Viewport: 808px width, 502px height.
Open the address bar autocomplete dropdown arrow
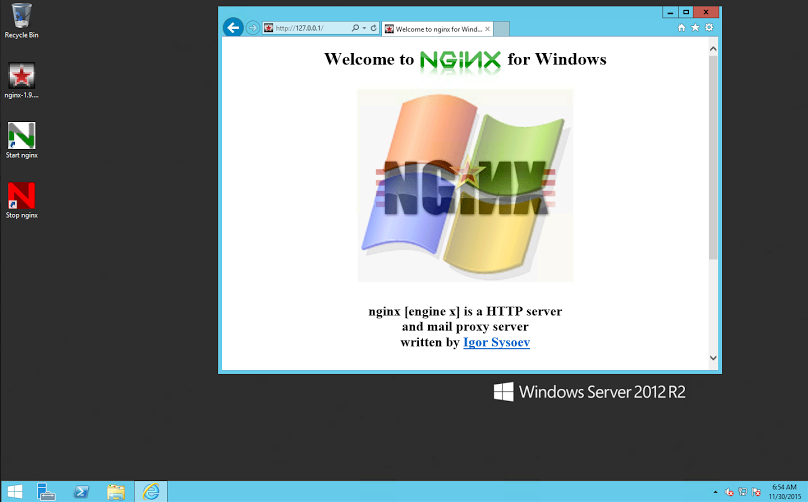364,28
